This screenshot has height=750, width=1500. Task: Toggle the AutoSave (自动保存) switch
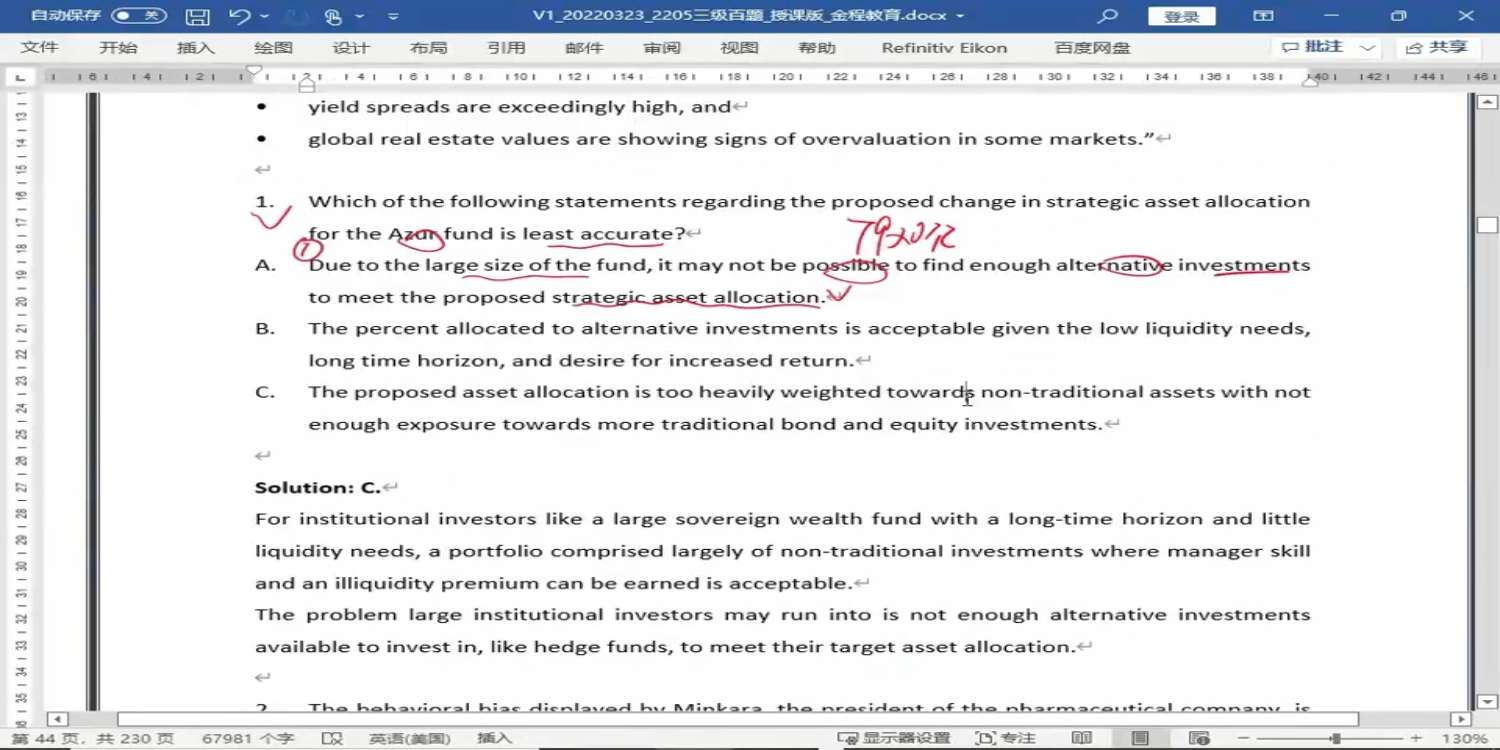pyautogui.click(x=138, y=16)
